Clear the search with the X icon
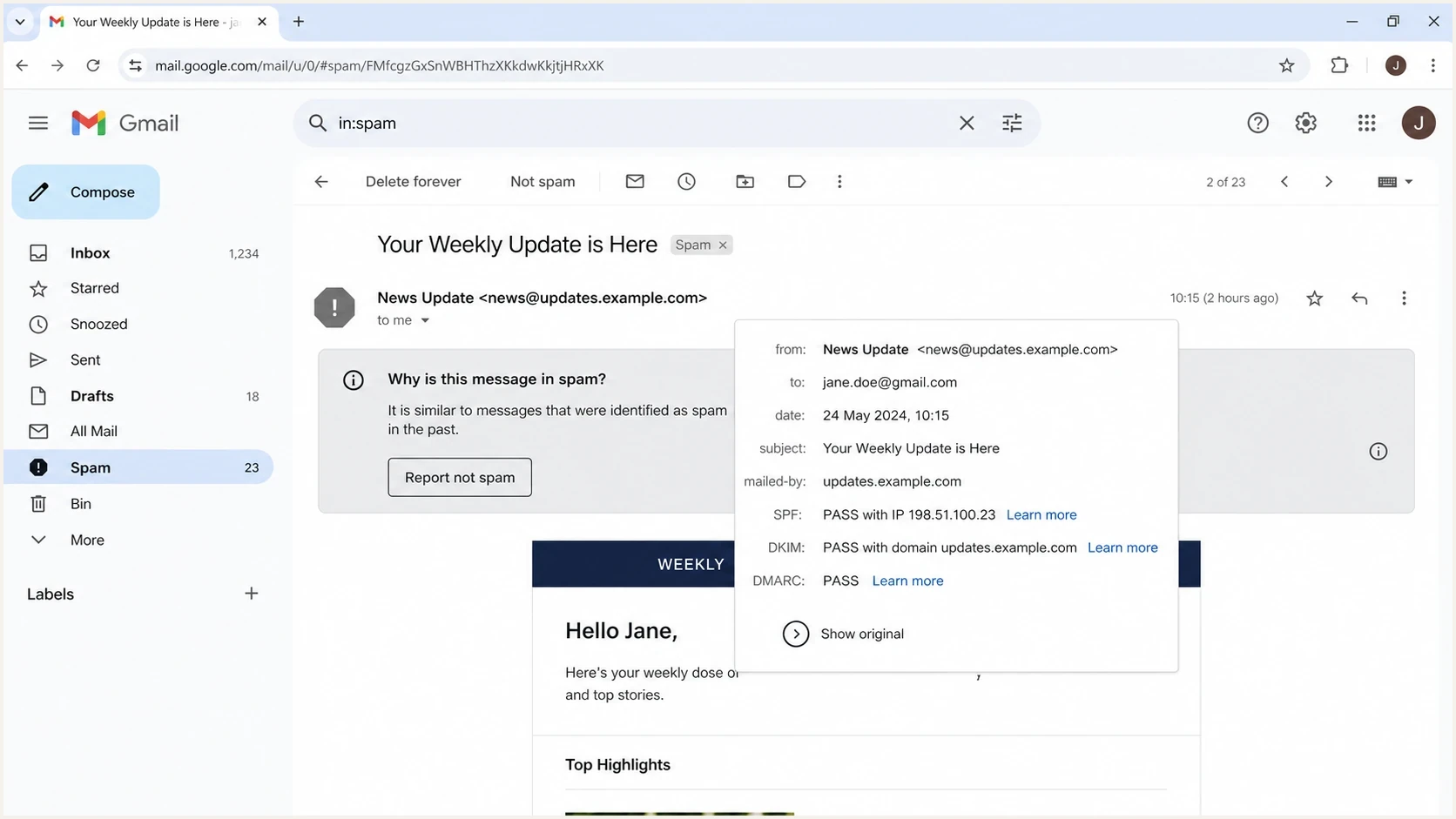This screenshot has height=819, width=1456. point(967,123)
